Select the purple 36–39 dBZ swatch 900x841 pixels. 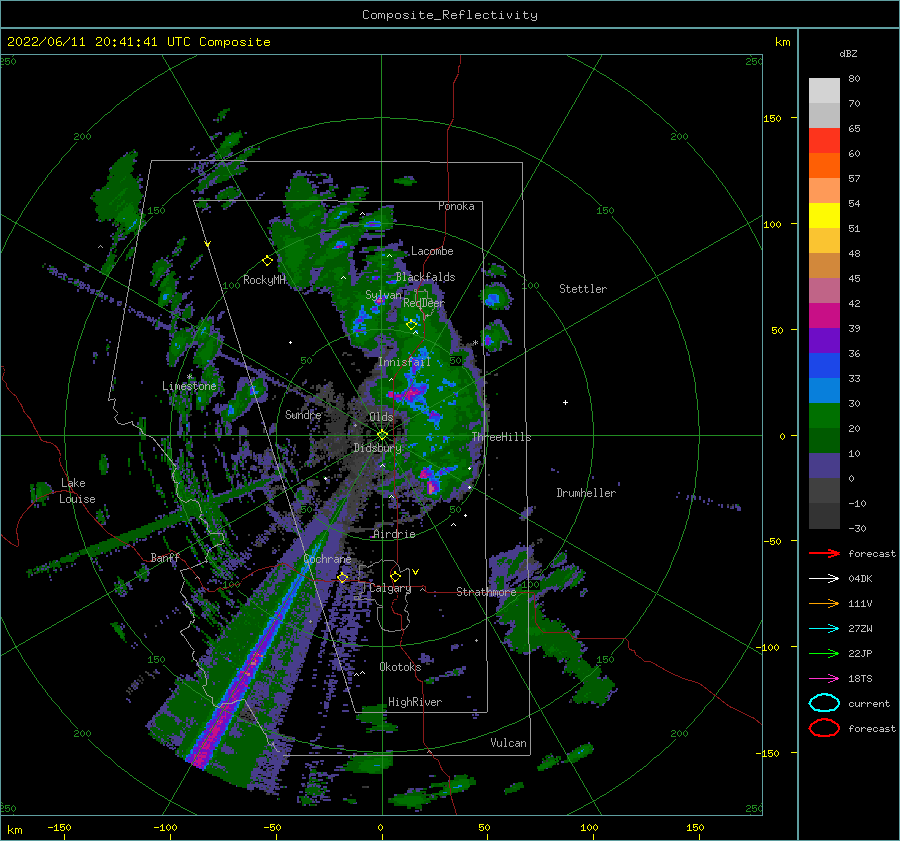[x=824, y=341]
